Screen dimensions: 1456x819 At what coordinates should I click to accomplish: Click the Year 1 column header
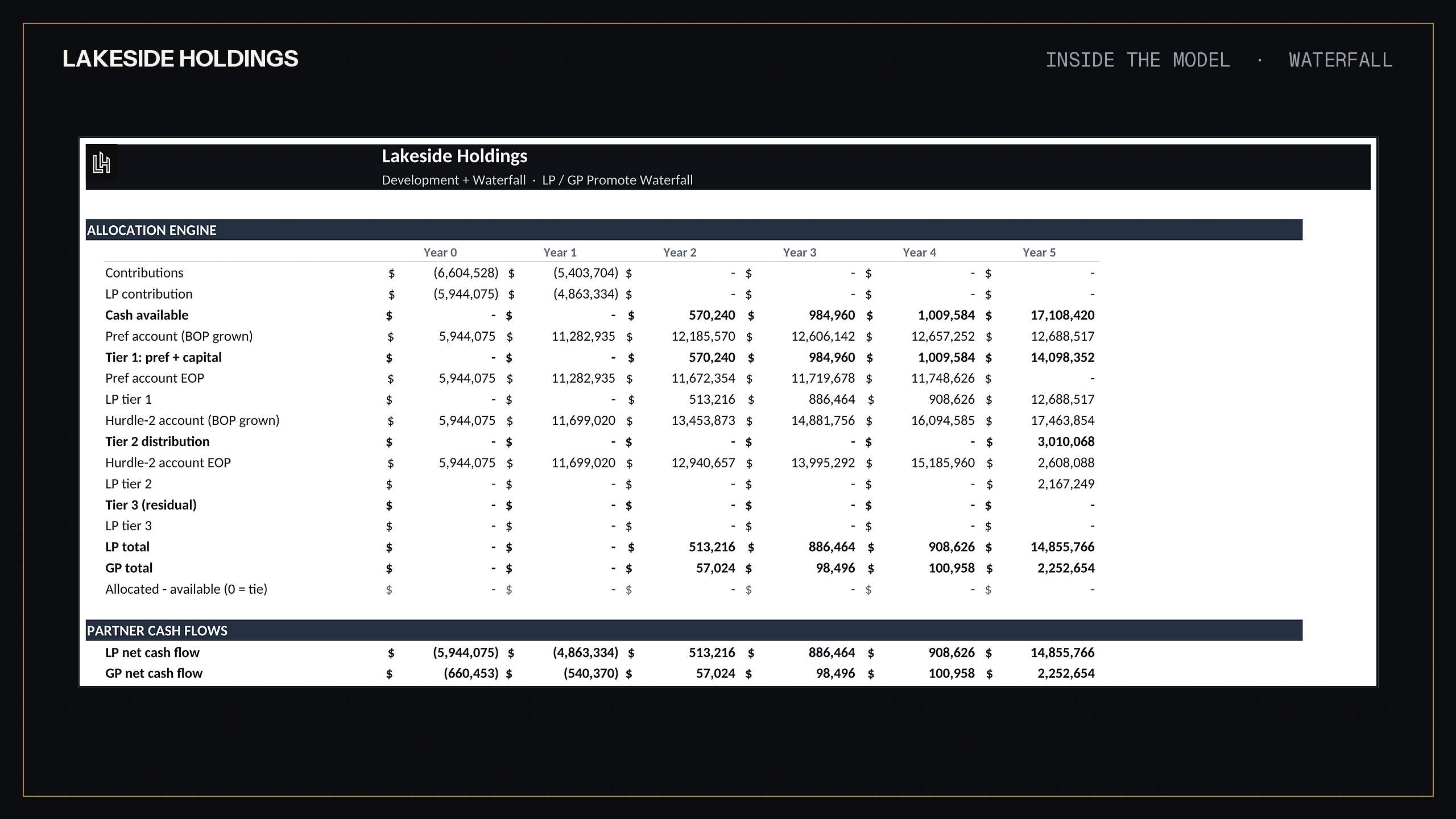point(560,253)
